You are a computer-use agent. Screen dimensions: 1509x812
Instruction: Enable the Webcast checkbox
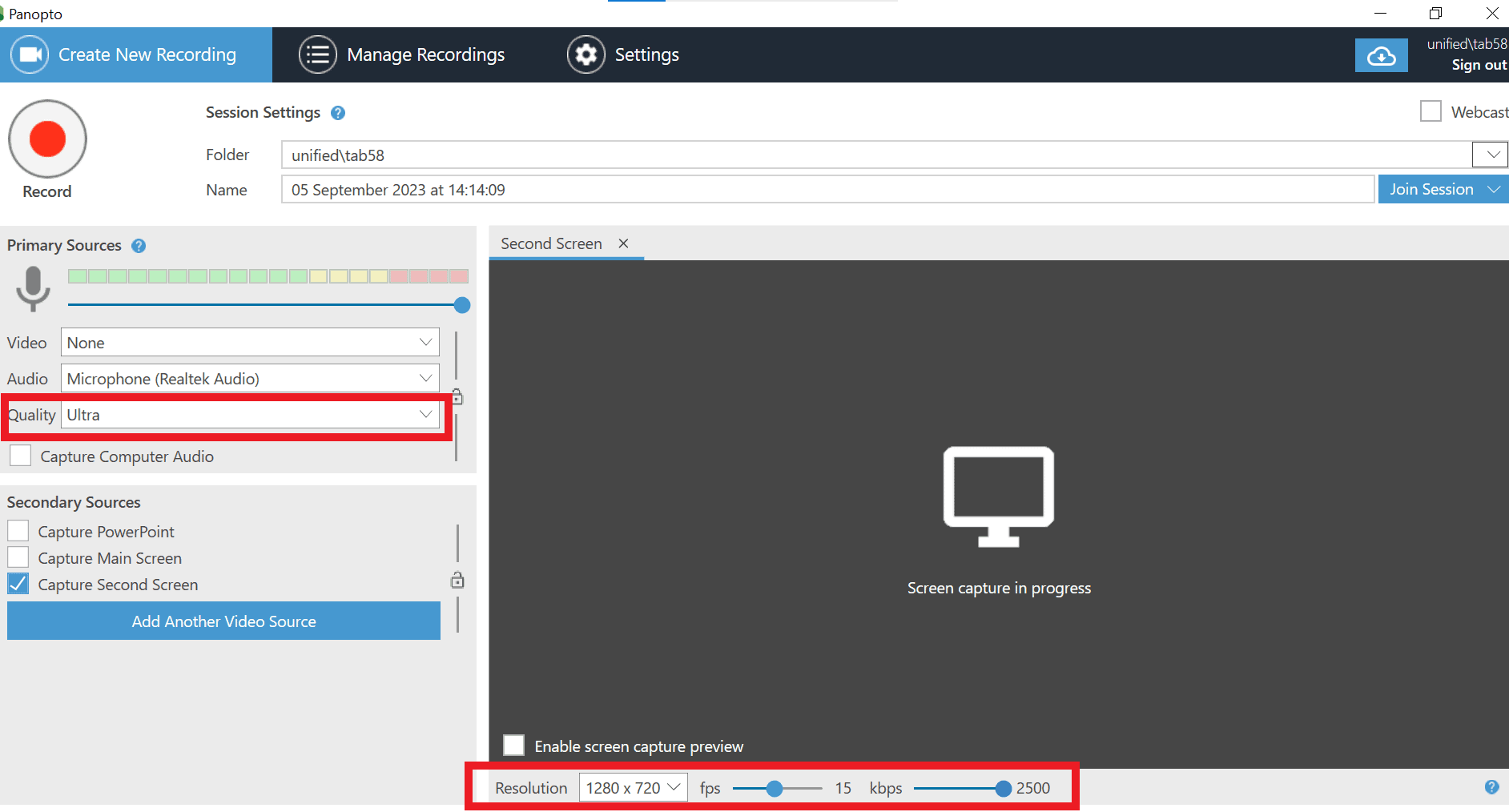point(1431,111)
